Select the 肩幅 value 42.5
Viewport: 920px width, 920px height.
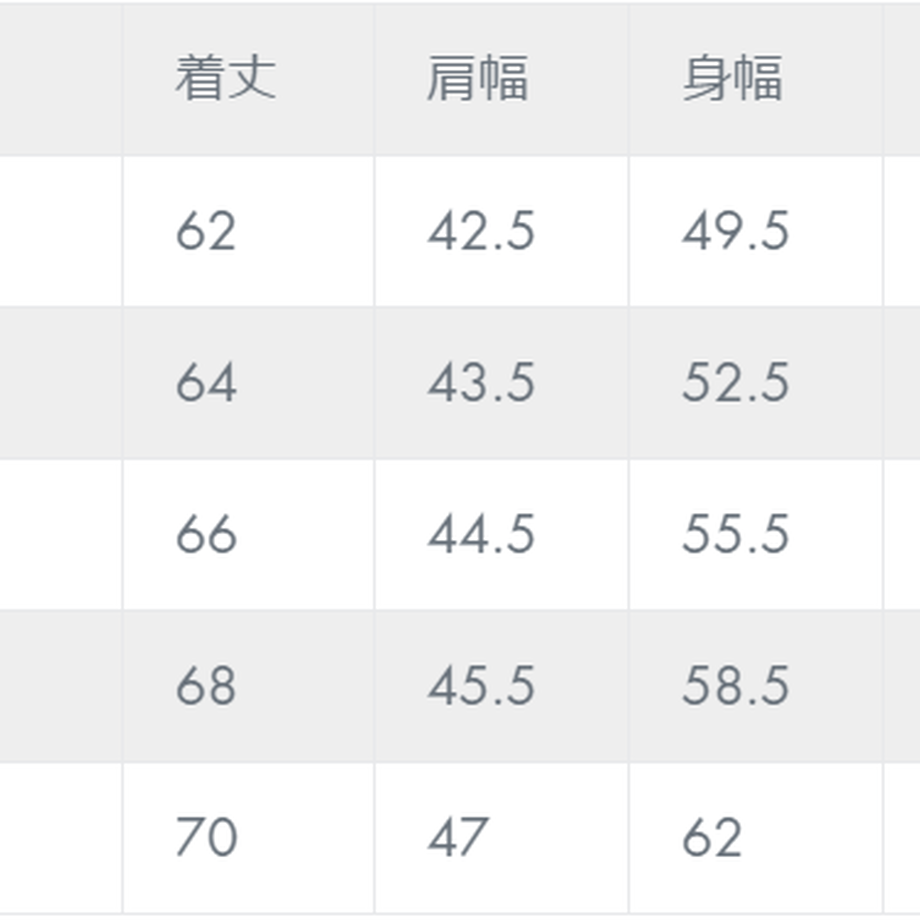[x=481, y=231]
